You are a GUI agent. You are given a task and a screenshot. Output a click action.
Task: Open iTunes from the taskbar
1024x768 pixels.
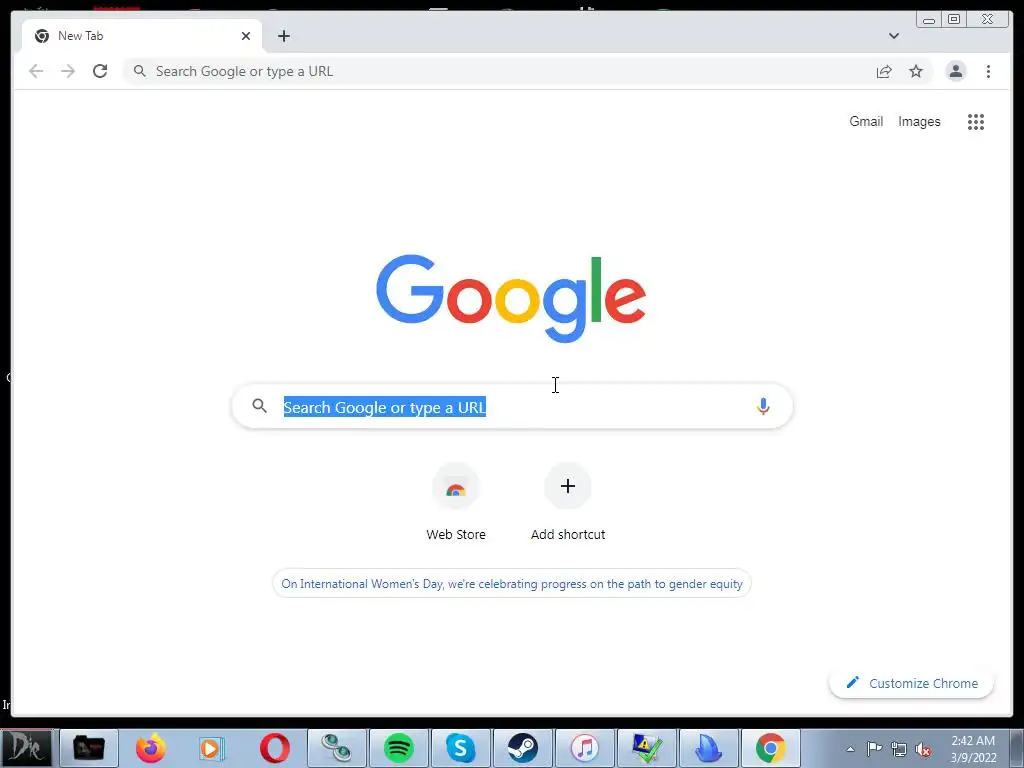click(584, 748)
